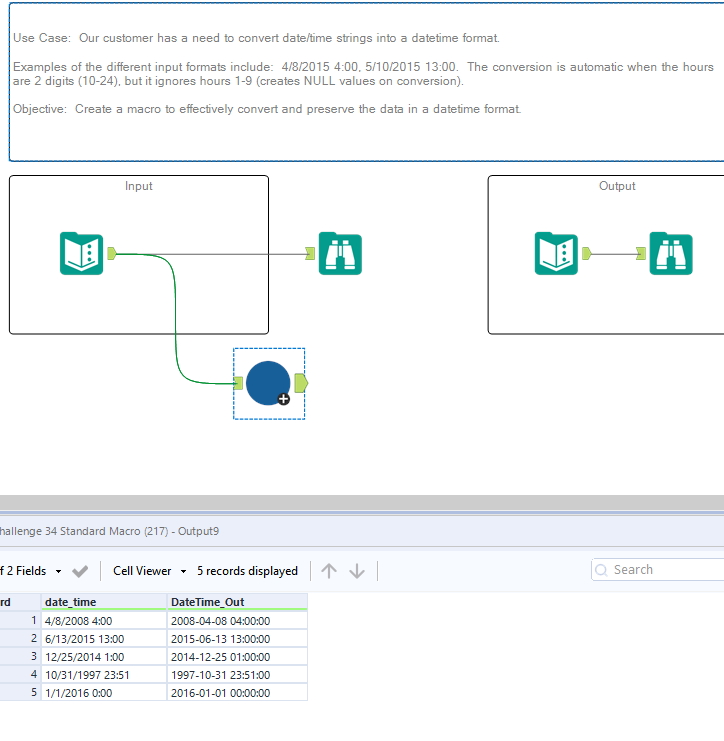Select record row number 3
724x741 pixels.
[20, 656]
